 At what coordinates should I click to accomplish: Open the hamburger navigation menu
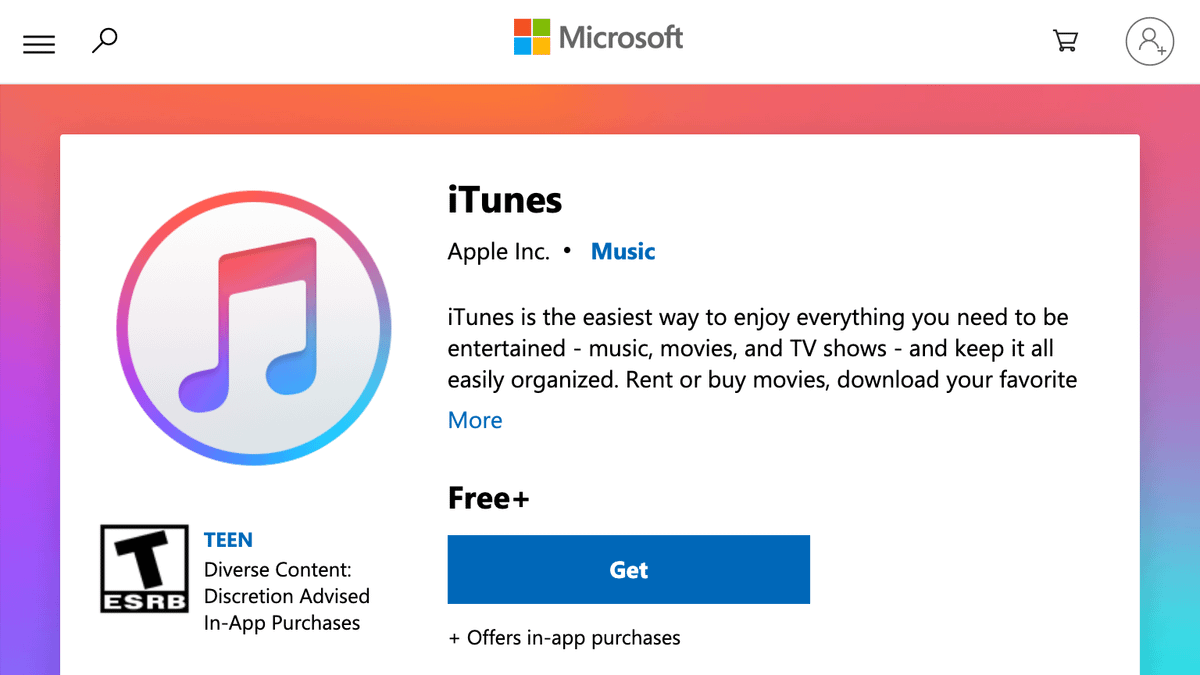point(39,44)
